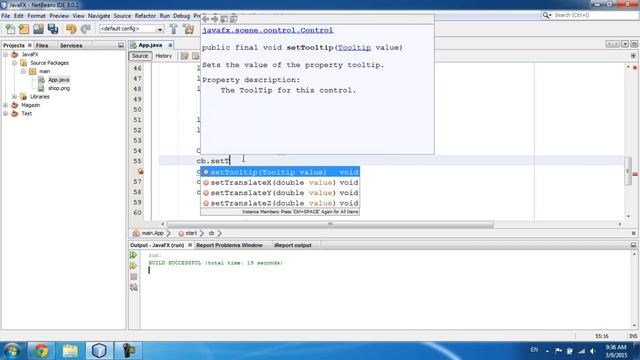
Task: Collapse the Source Packages node
Action: 15,63
